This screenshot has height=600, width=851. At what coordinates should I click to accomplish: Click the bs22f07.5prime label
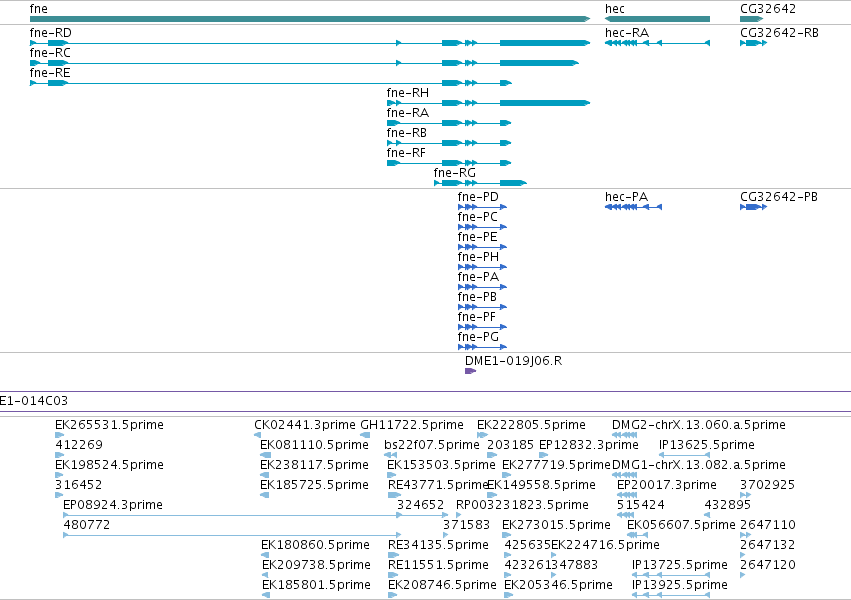tap(432, 445)
